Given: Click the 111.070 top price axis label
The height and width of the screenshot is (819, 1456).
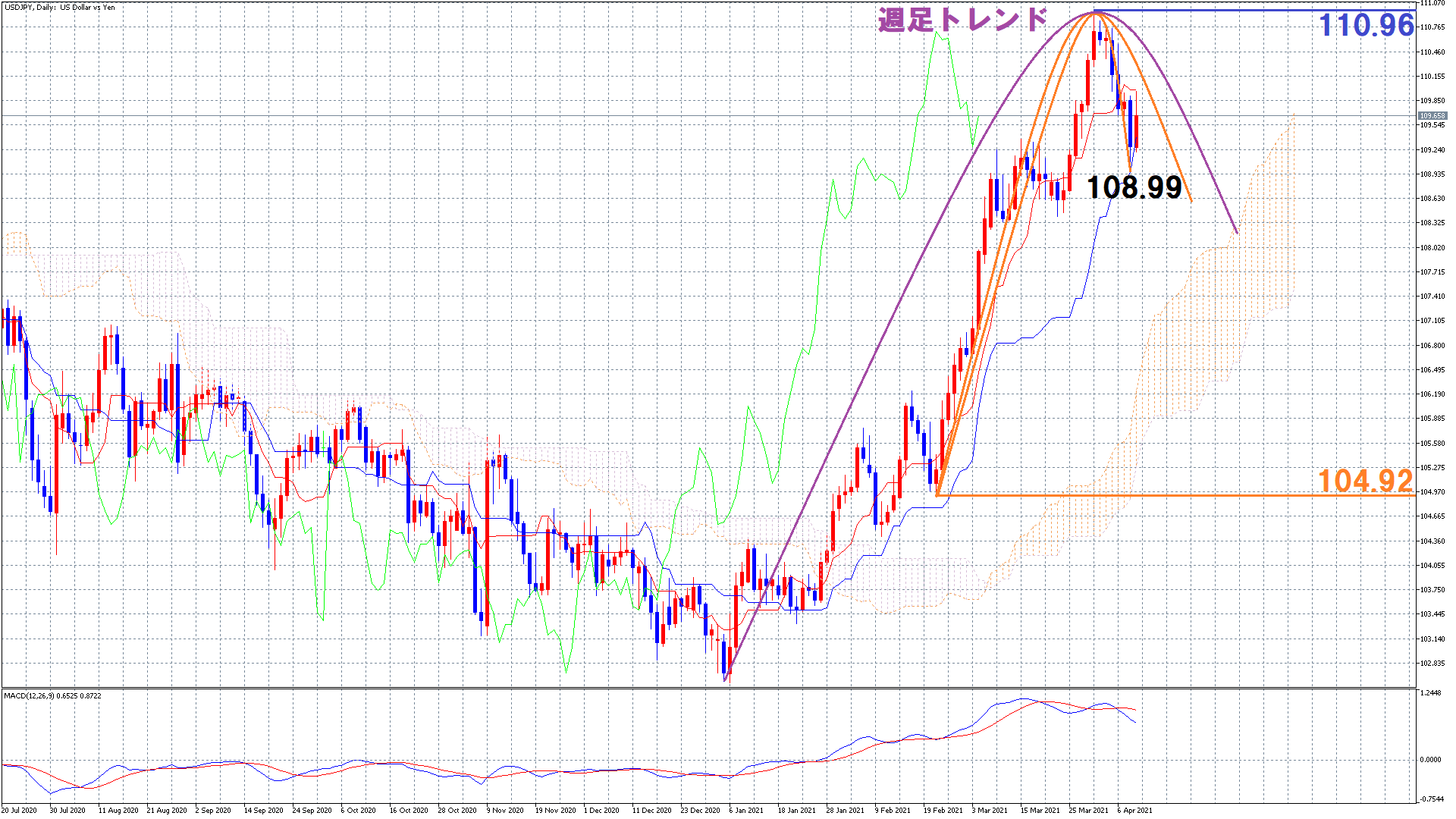Looking at the screenshot, I should pos(1432,4).
